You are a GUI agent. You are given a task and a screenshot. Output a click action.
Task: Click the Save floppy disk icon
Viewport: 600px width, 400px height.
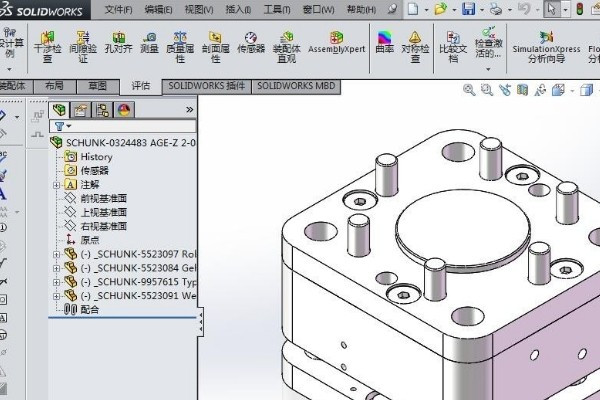pos(469,8)
